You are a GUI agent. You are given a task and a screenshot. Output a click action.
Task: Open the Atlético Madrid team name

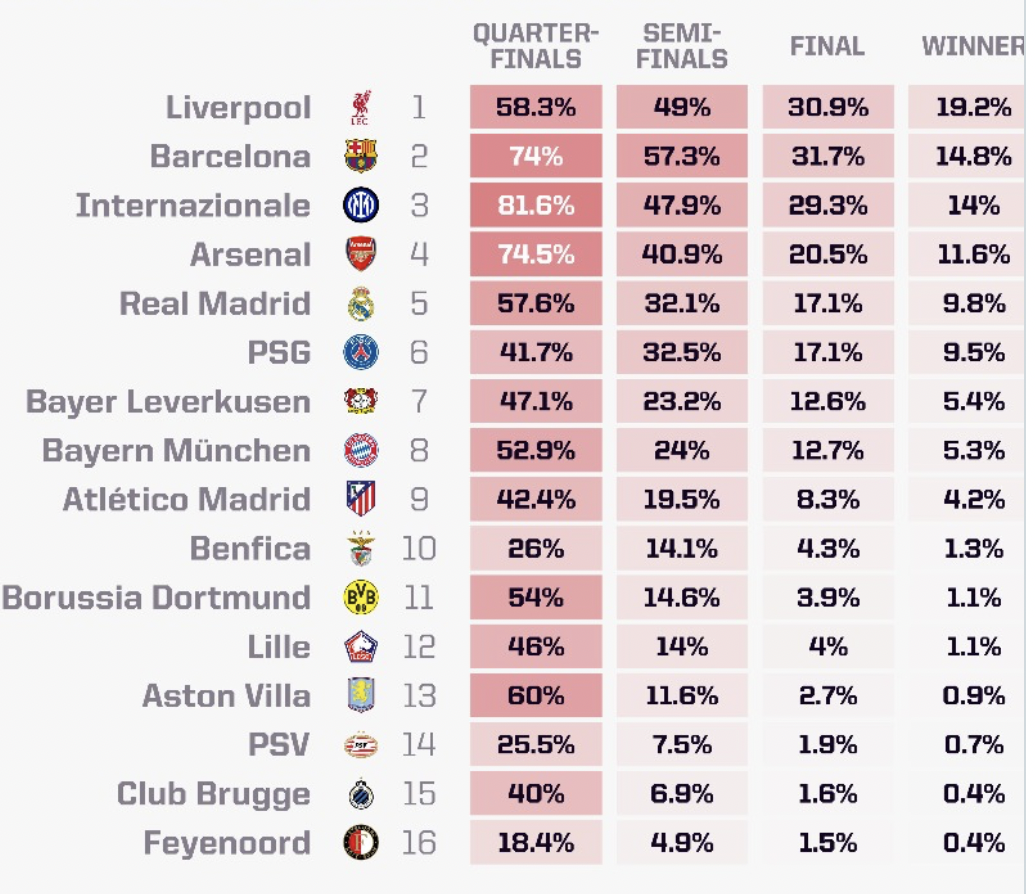(187, 499)
